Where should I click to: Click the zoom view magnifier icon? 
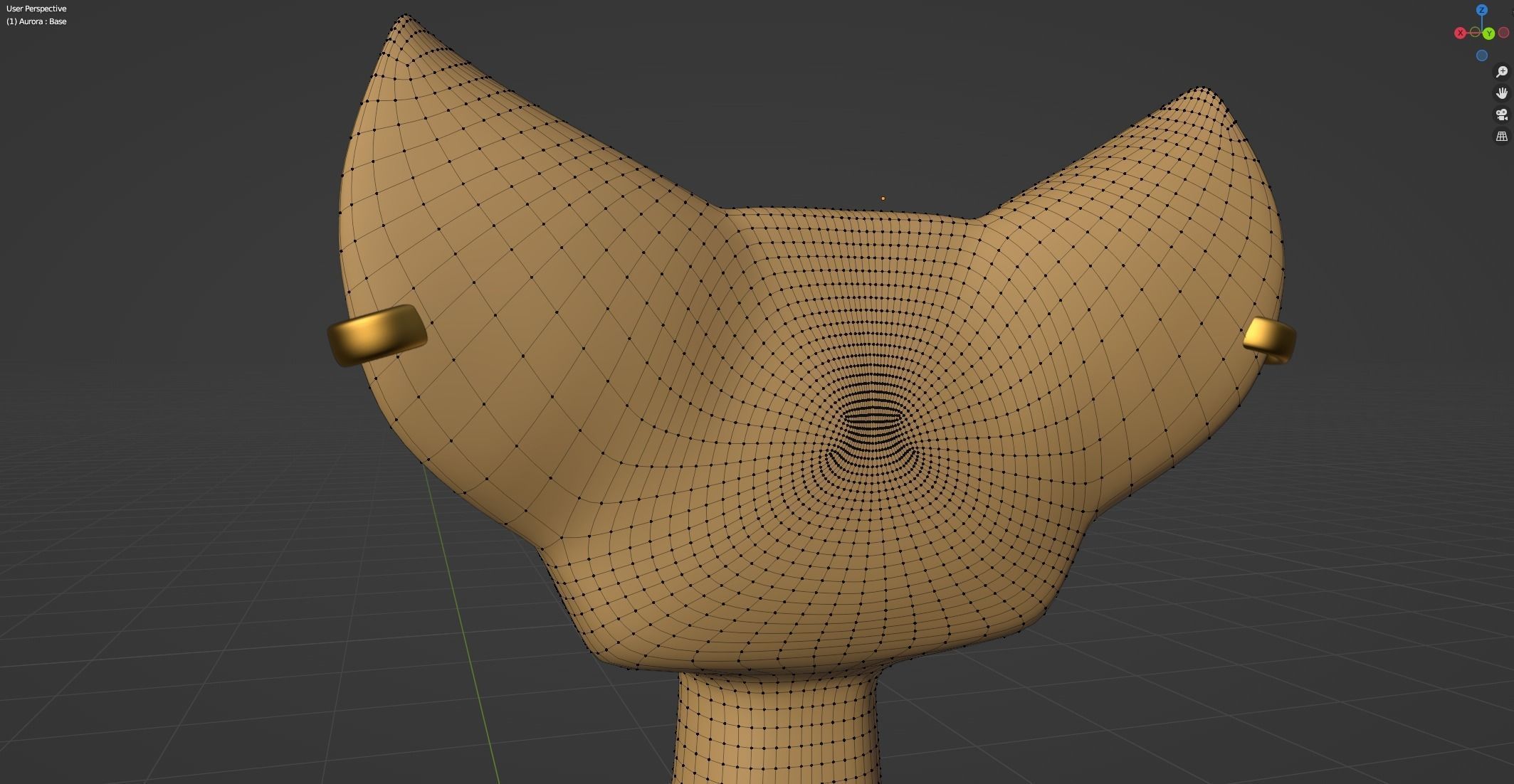1502,72
